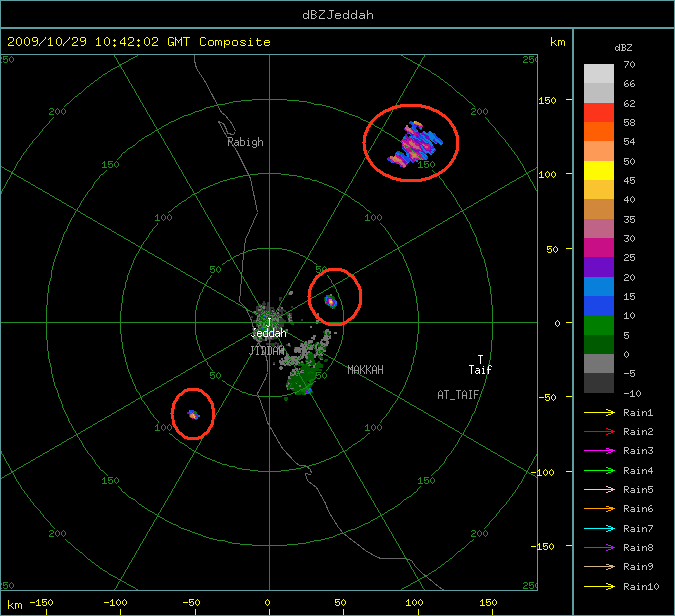The height and width of the screenshot is (616, 675).
Task: Pick the magenta 25–30 dBZ legend swatch
Action: [x=599, y=248]
